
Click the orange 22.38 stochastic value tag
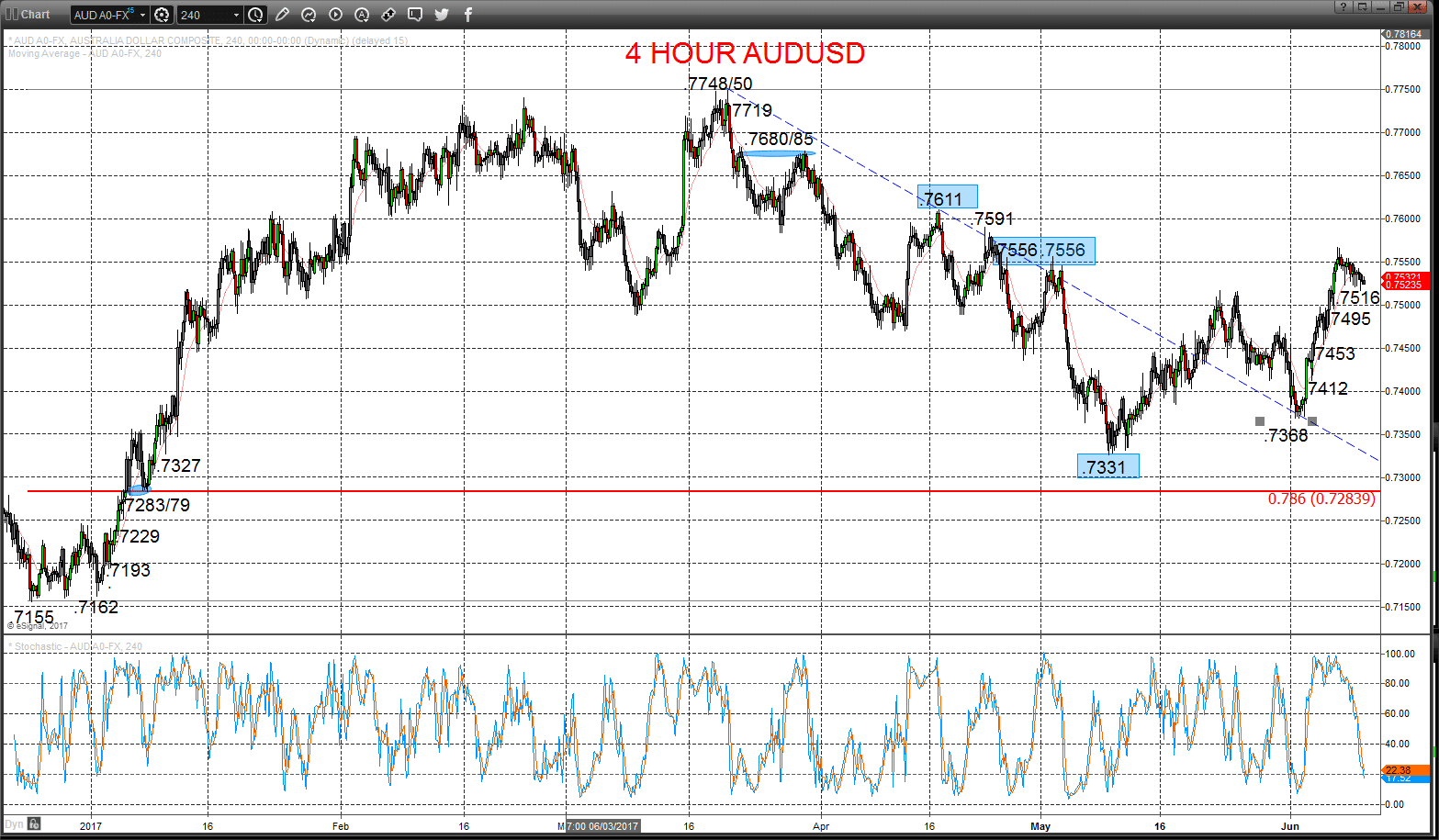click(1405, 770)
